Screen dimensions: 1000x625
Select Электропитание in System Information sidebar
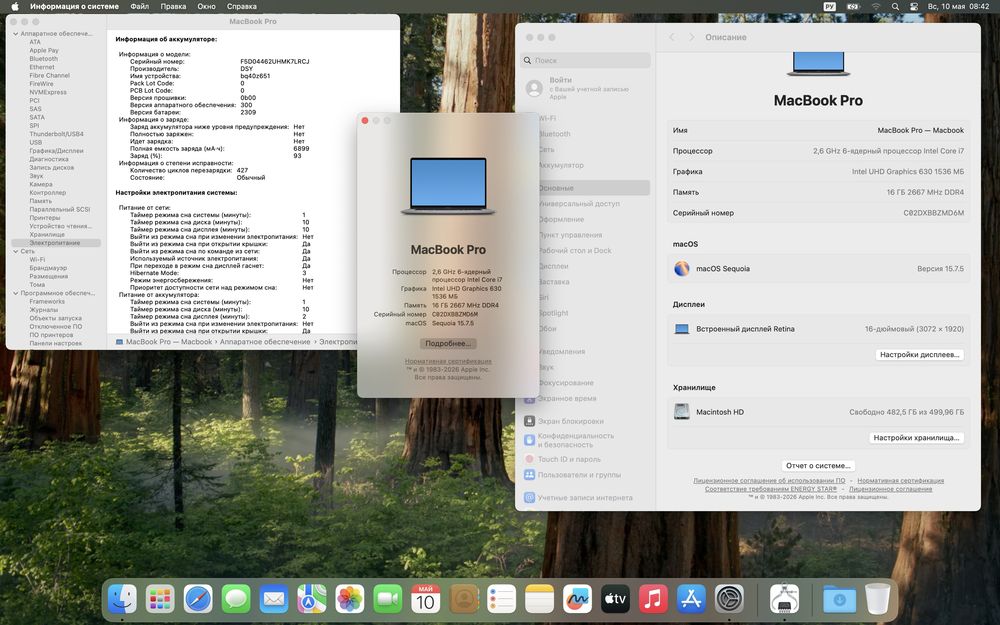coord(55,243)
